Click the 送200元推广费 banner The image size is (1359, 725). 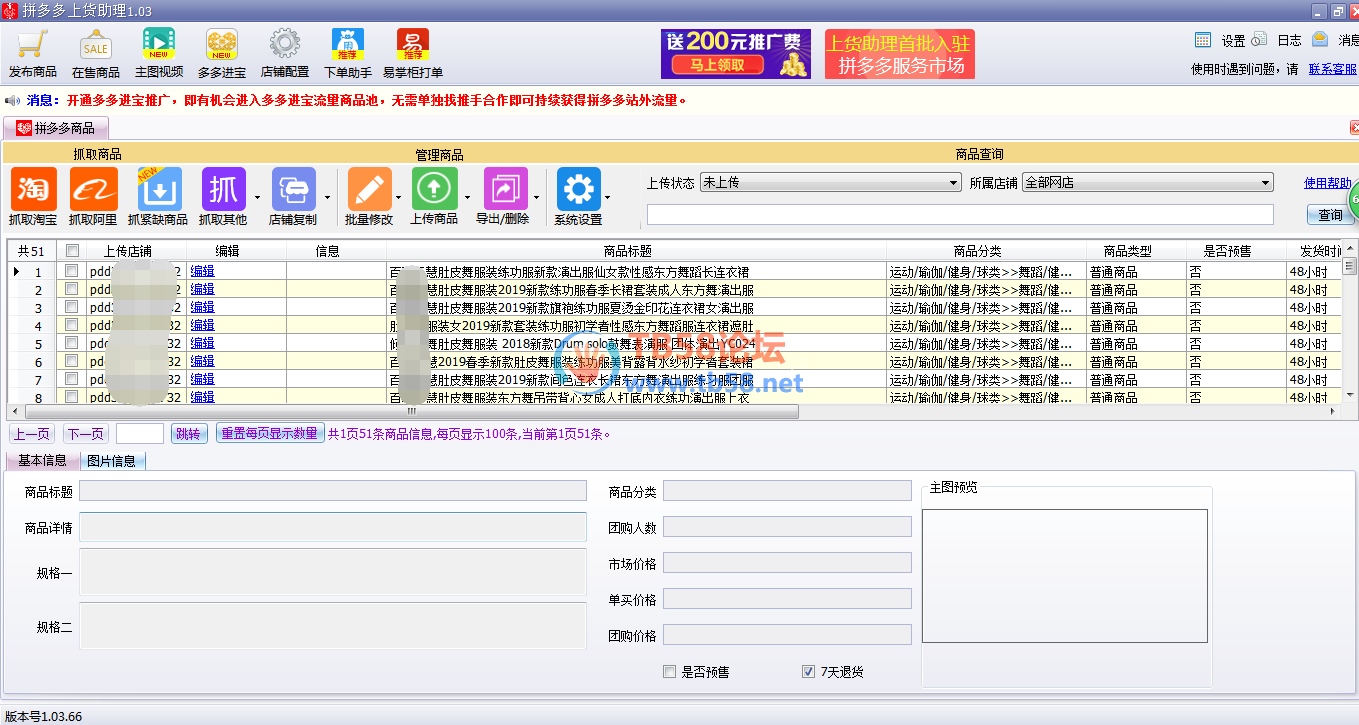click(735, 54)
